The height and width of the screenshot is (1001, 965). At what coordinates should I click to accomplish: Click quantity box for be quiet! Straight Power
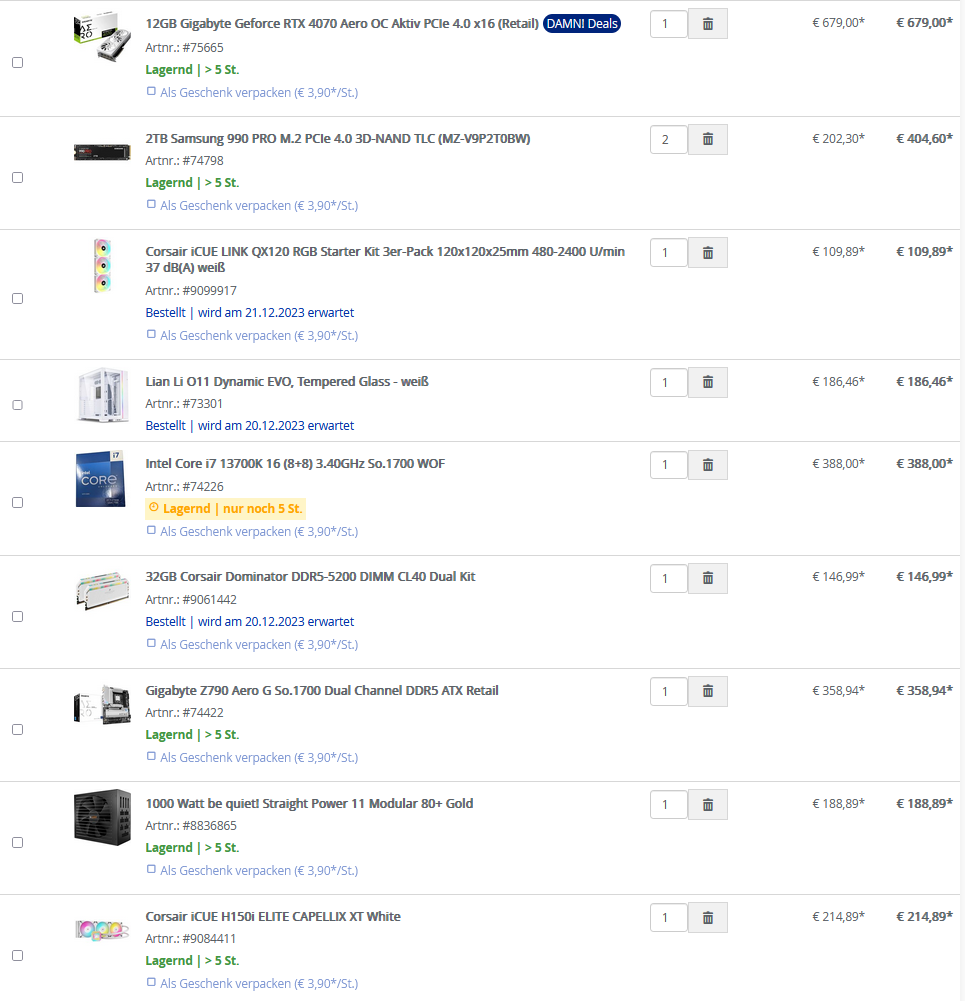[x=669, y=805]
